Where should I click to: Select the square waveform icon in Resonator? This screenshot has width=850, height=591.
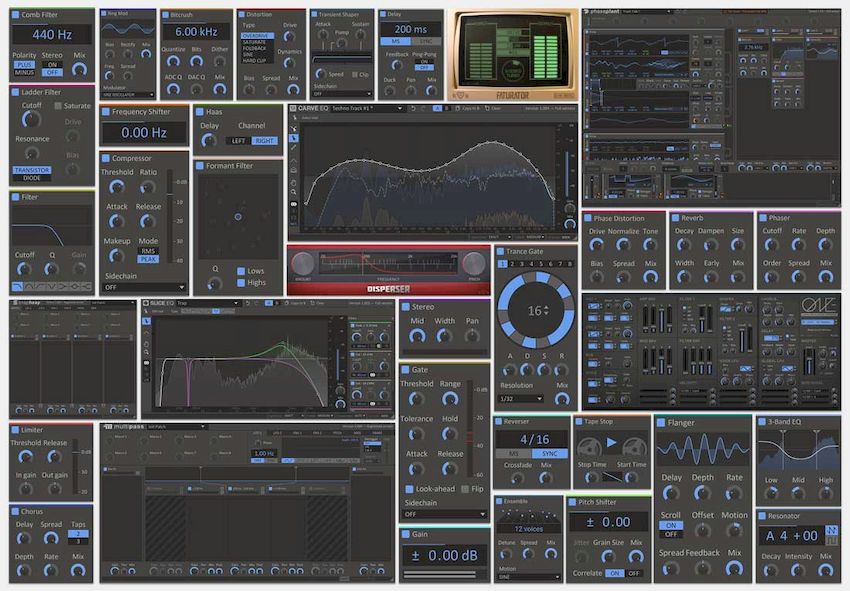point(831,541)
